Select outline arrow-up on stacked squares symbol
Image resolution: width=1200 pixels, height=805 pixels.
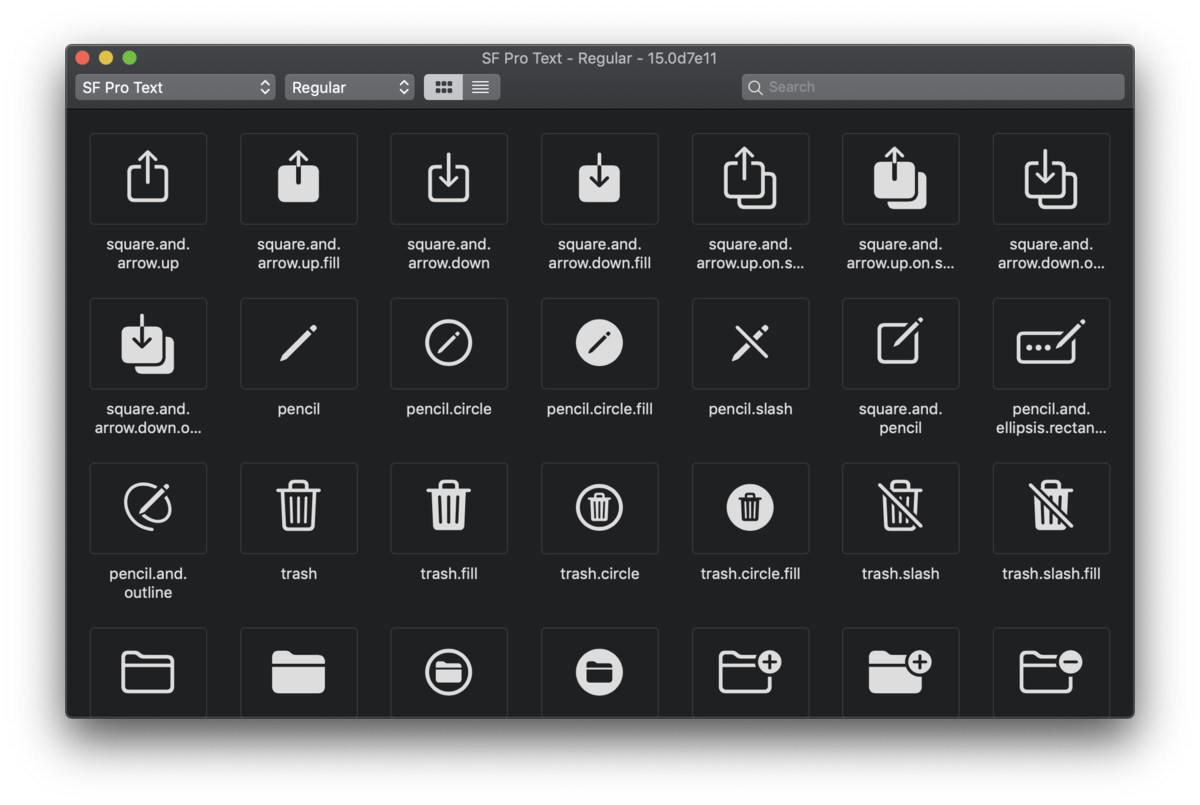[750, 178]
